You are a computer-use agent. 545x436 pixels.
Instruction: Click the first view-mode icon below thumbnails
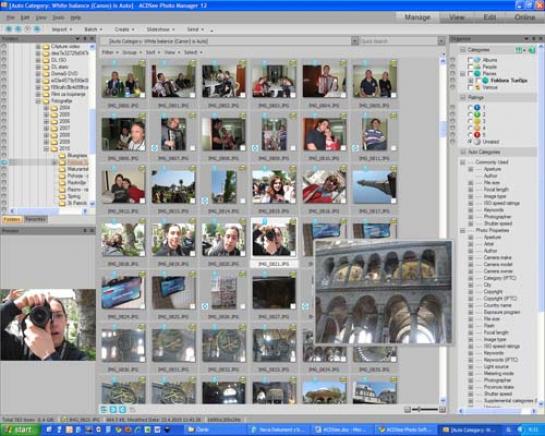pyautogui.click(x=104, y=410)
